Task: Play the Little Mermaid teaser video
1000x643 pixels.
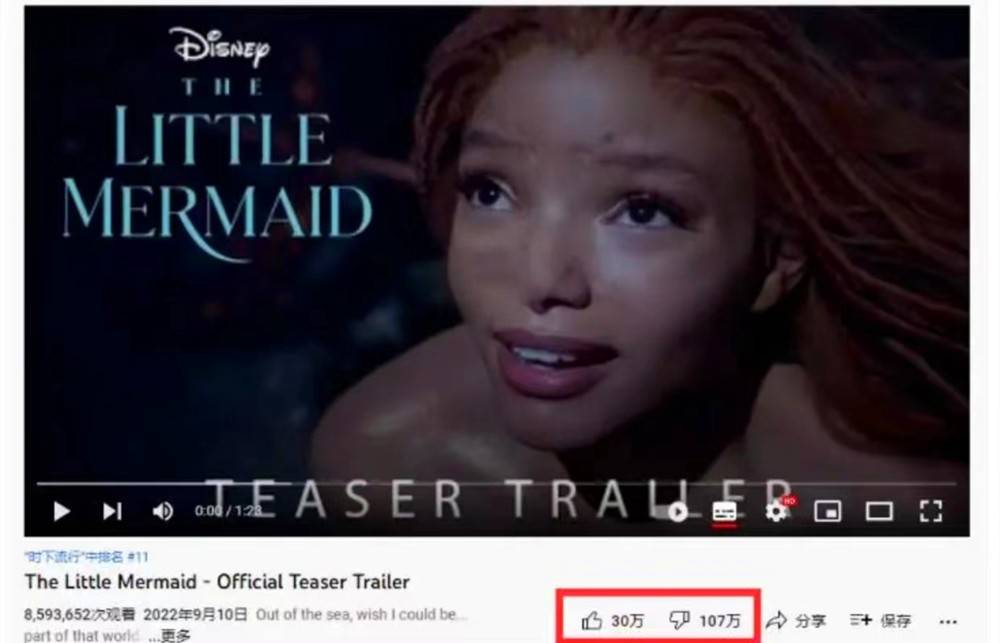Action: (61, 511)
